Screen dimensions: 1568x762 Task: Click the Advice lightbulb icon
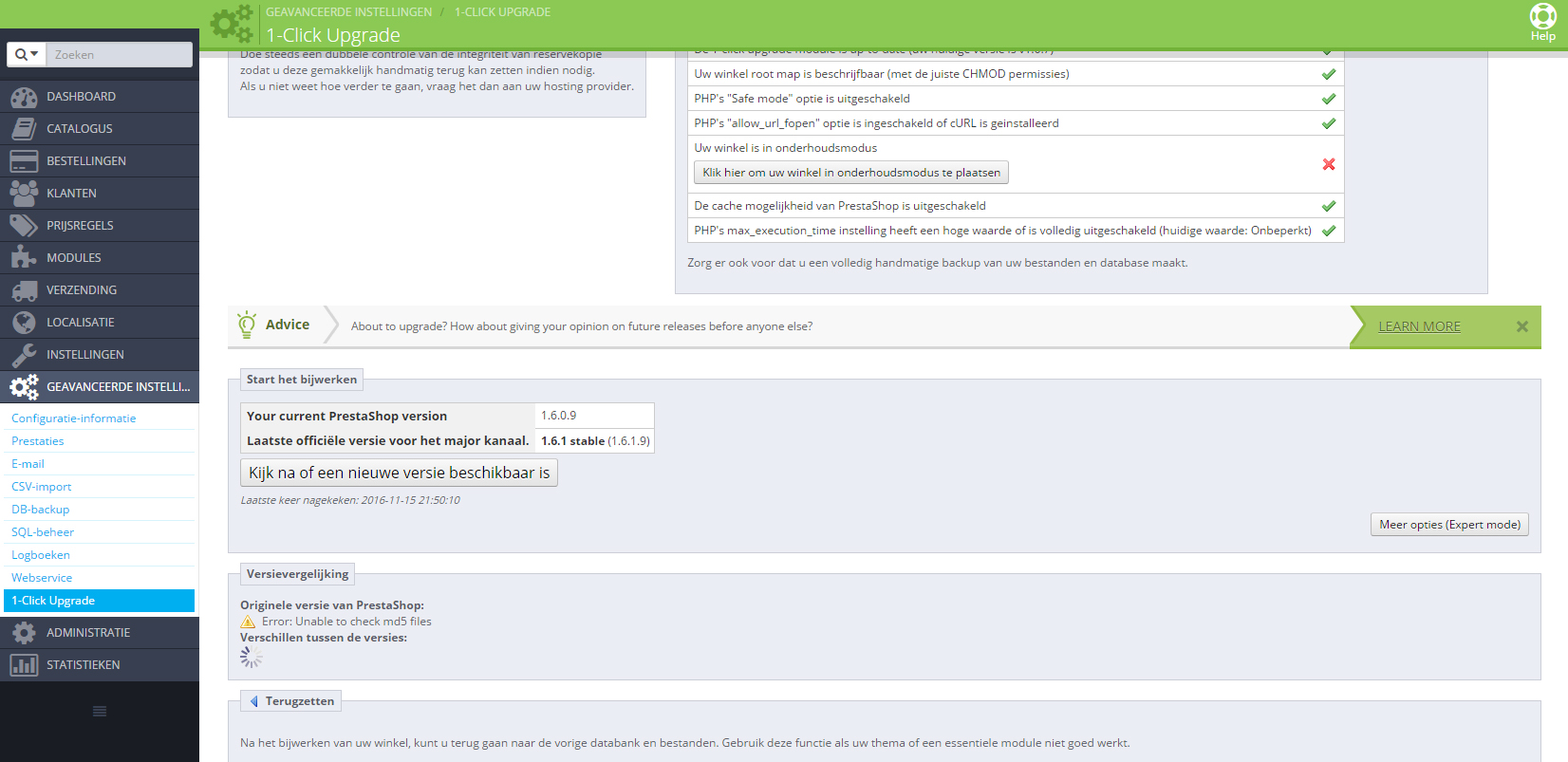click(247, 325)
